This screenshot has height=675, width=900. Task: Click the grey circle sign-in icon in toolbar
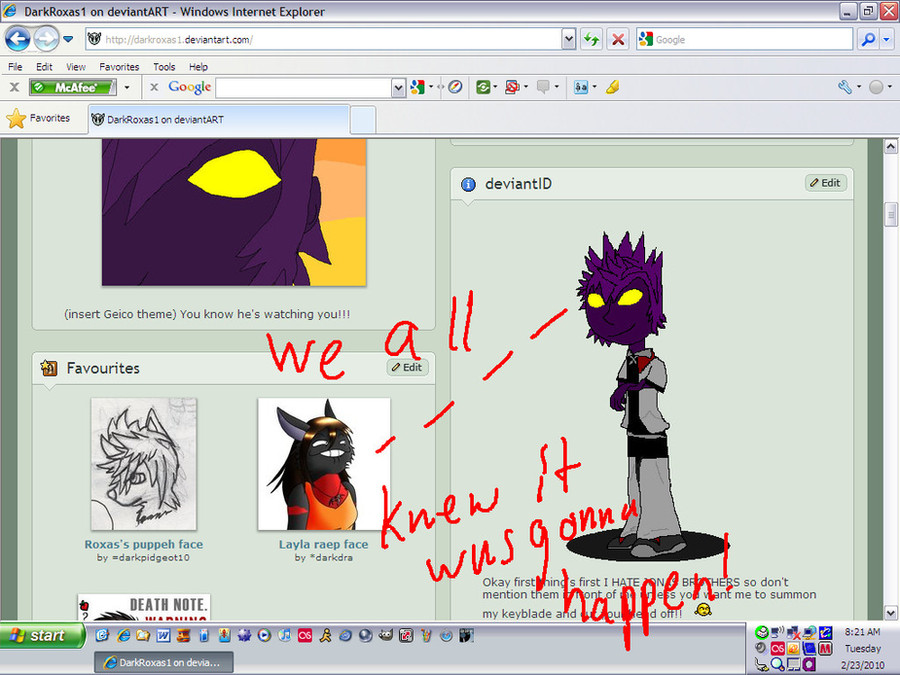876,87
